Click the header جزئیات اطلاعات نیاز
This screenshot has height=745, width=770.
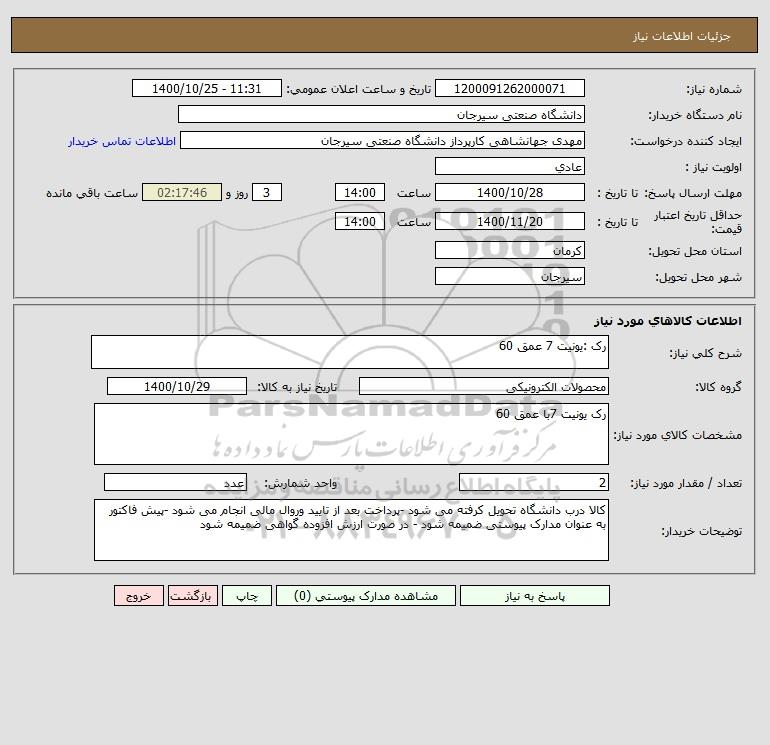(682, 36)
